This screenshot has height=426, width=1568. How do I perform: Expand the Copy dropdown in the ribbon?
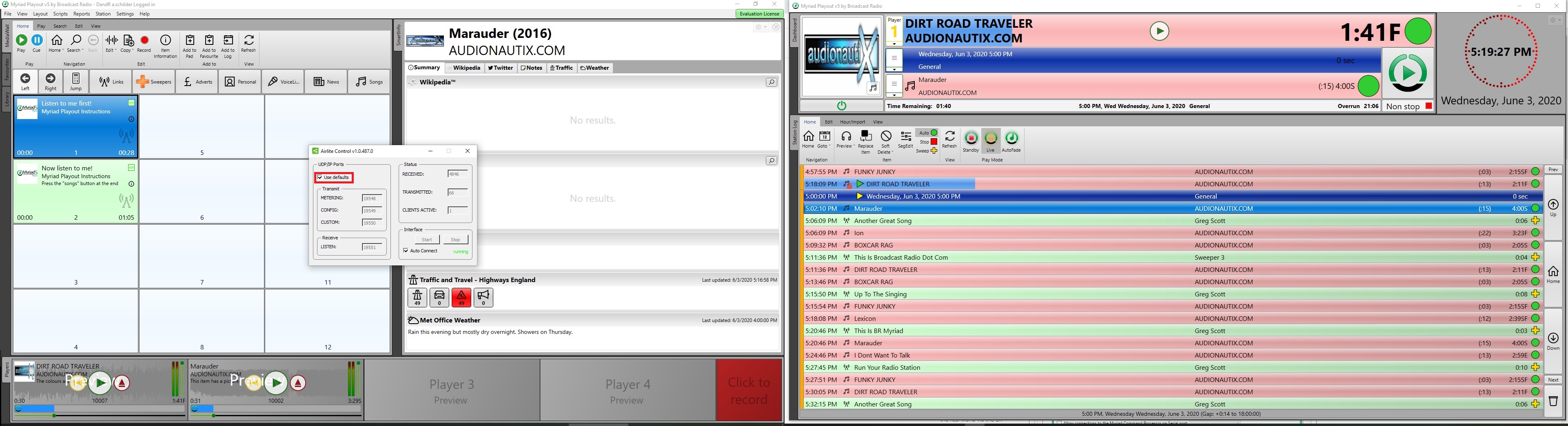pos(127,50)
